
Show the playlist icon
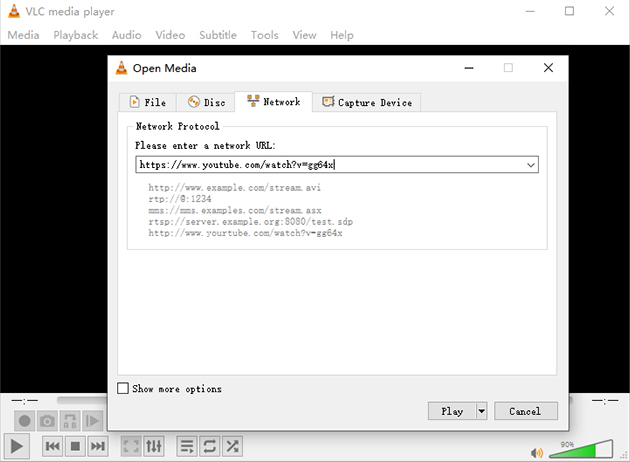[x=187, y=446]
